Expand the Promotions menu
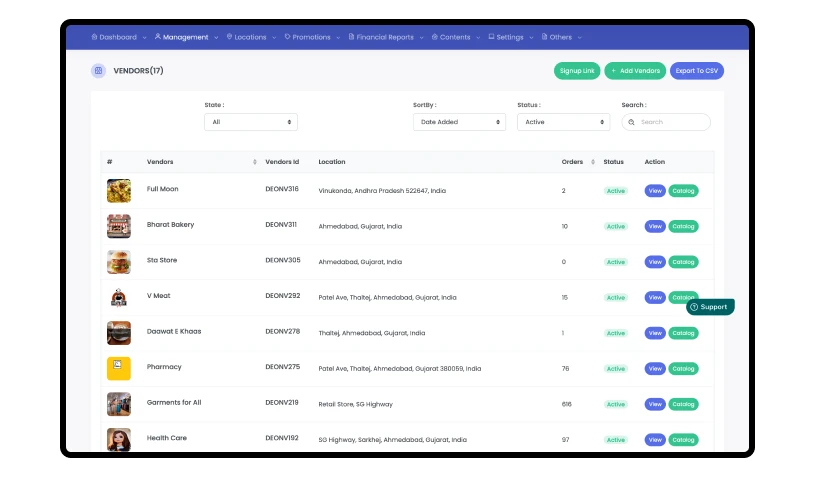The width and height of the screenshot is (816, 477). pyautogui.click(x=311, y=37)
